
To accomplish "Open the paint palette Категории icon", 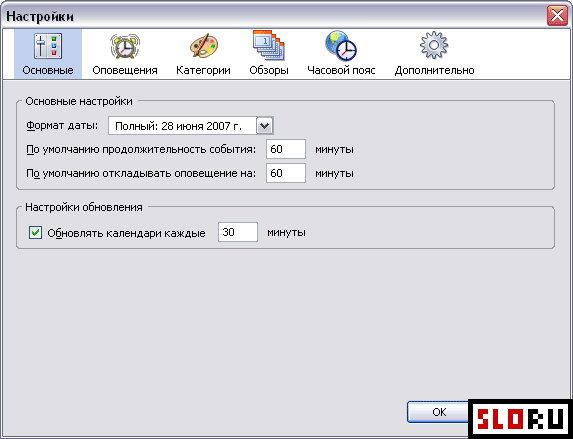I will (203, 46).
